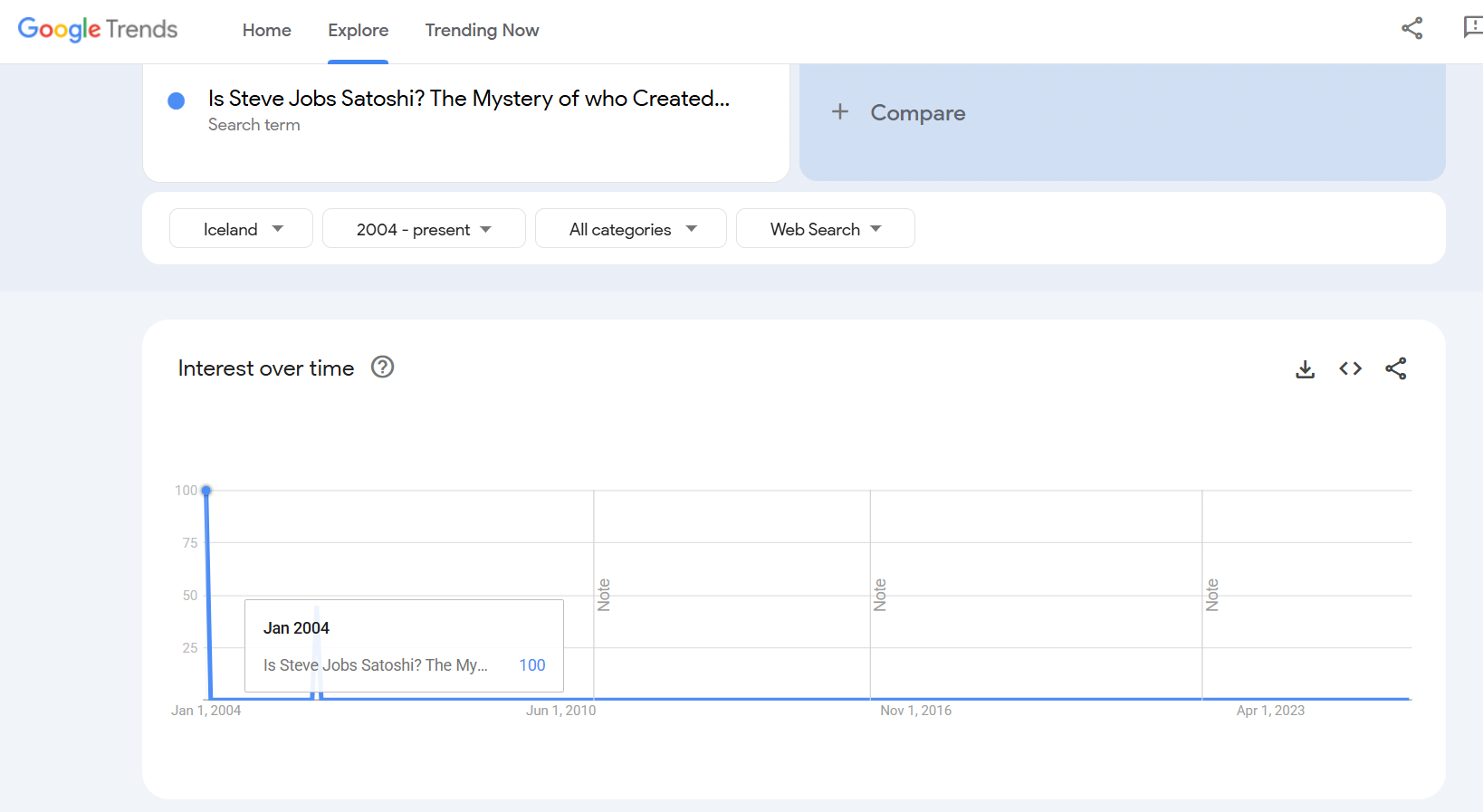Click the 'Jan 2004' tooltip title
Image resolution: width=1483 pixels, height=812 pixels.
296,628
